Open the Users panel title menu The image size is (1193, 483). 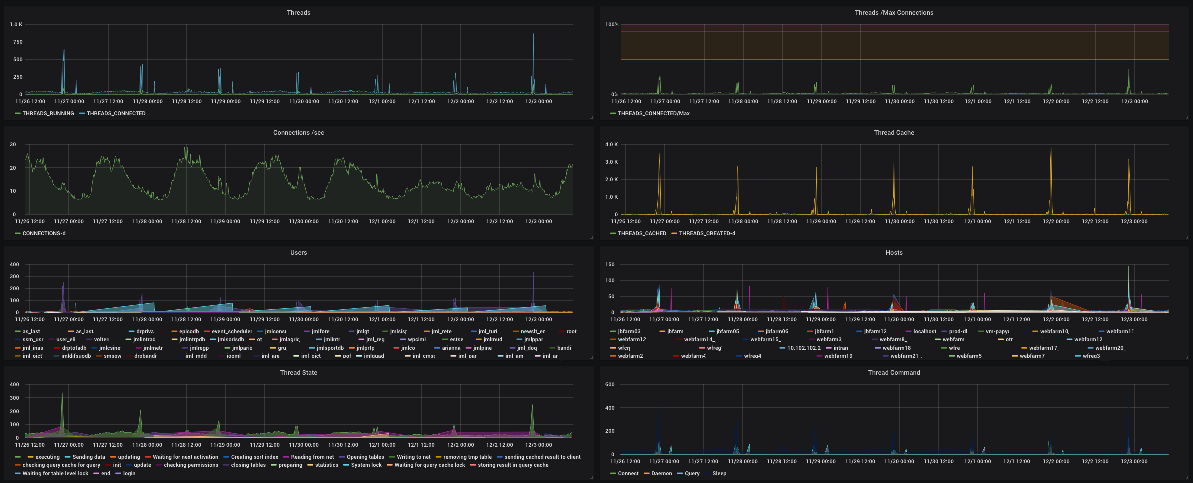[298, 252]
